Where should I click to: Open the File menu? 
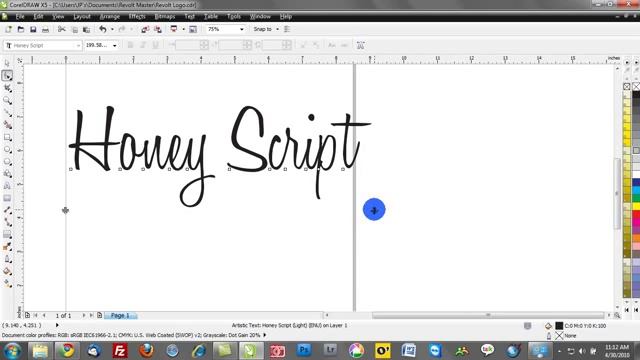(20, 17)
